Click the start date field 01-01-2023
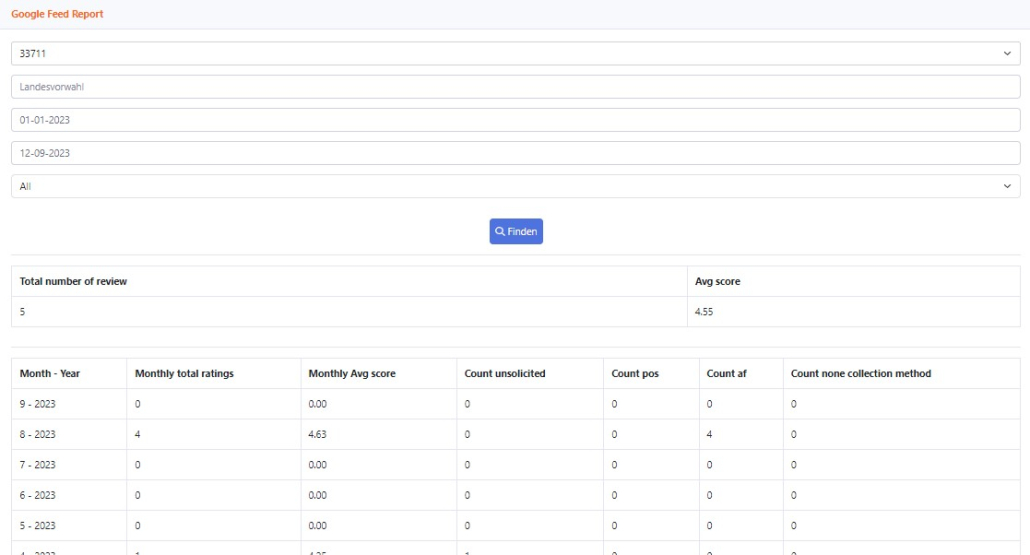The width and height of the screenshot is (1030, 555). coord(516,120)
